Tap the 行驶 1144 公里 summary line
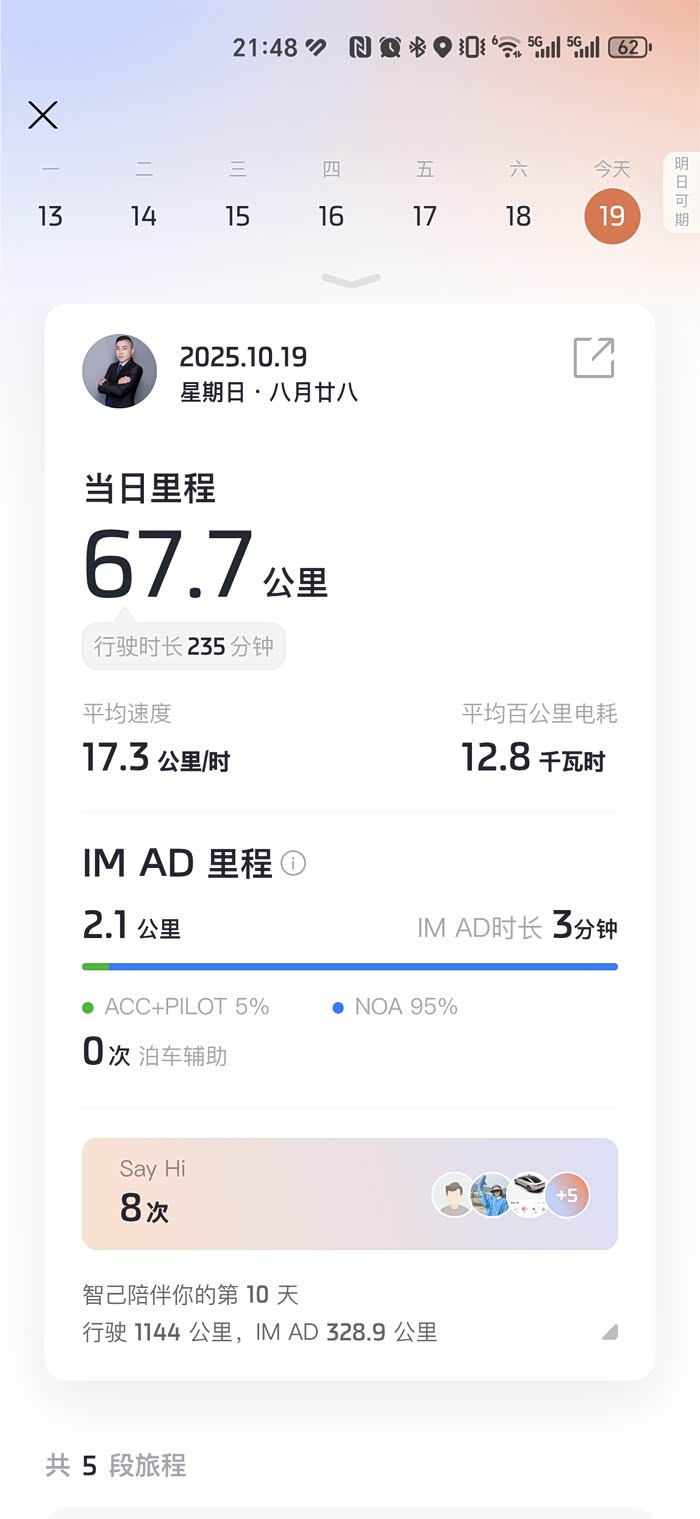The image size is (700, 1519). coord(260,1332)
